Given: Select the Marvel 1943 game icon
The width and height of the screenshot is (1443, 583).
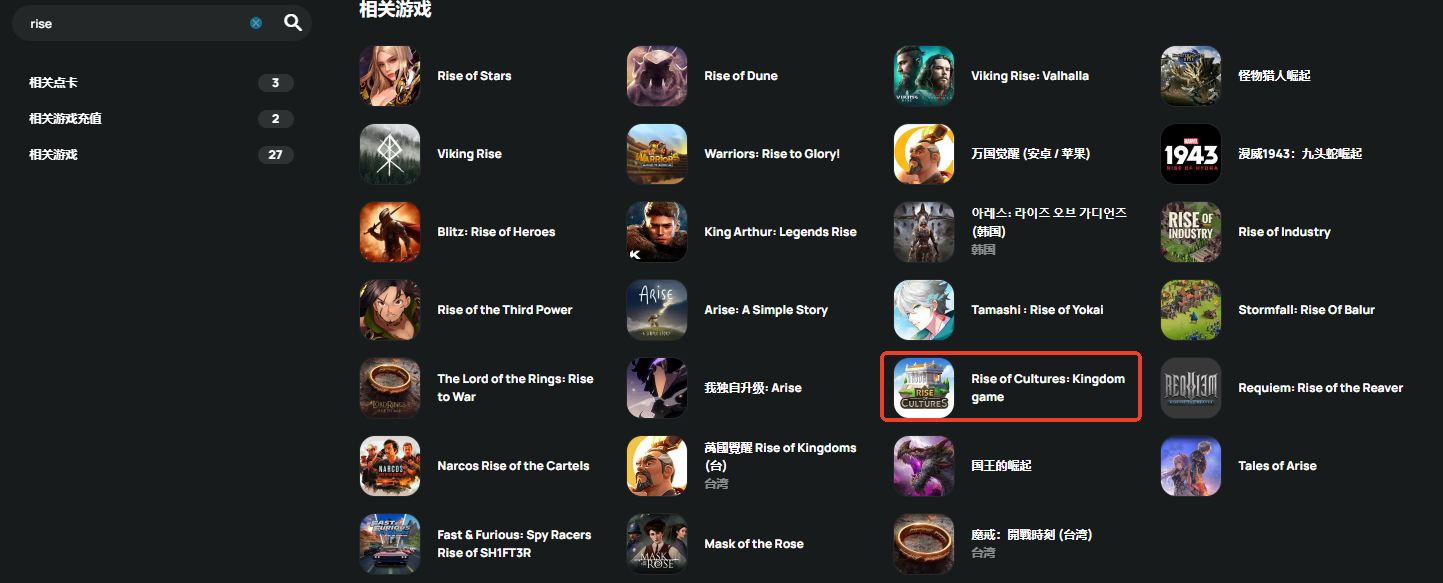Looking at the screenshot, I should (1191, 154).
